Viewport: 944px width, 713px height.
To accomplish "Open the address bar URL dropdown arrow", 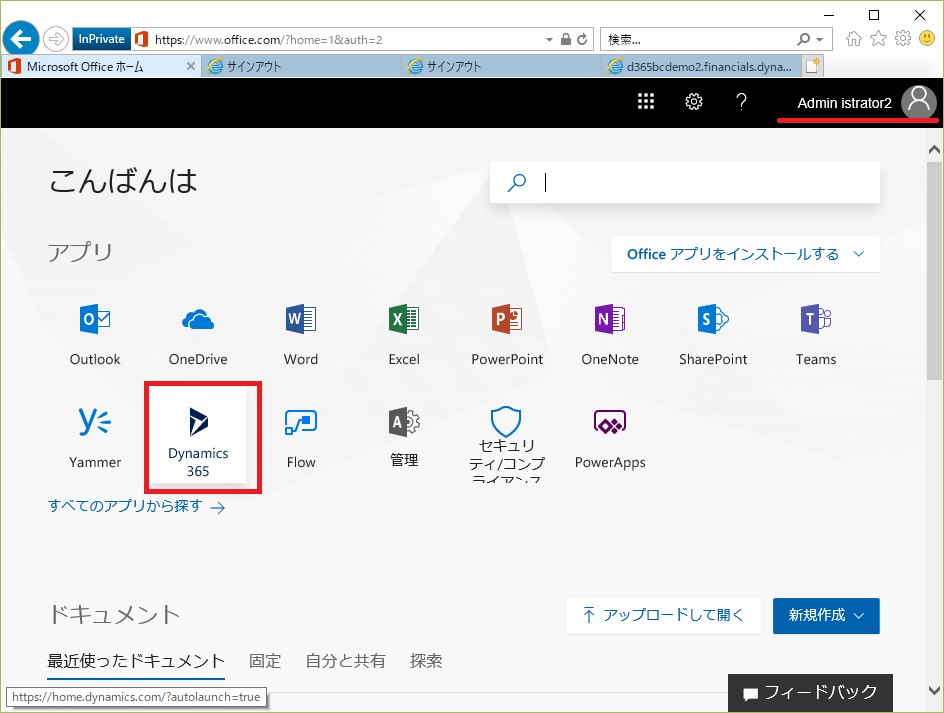I will 549,40.
